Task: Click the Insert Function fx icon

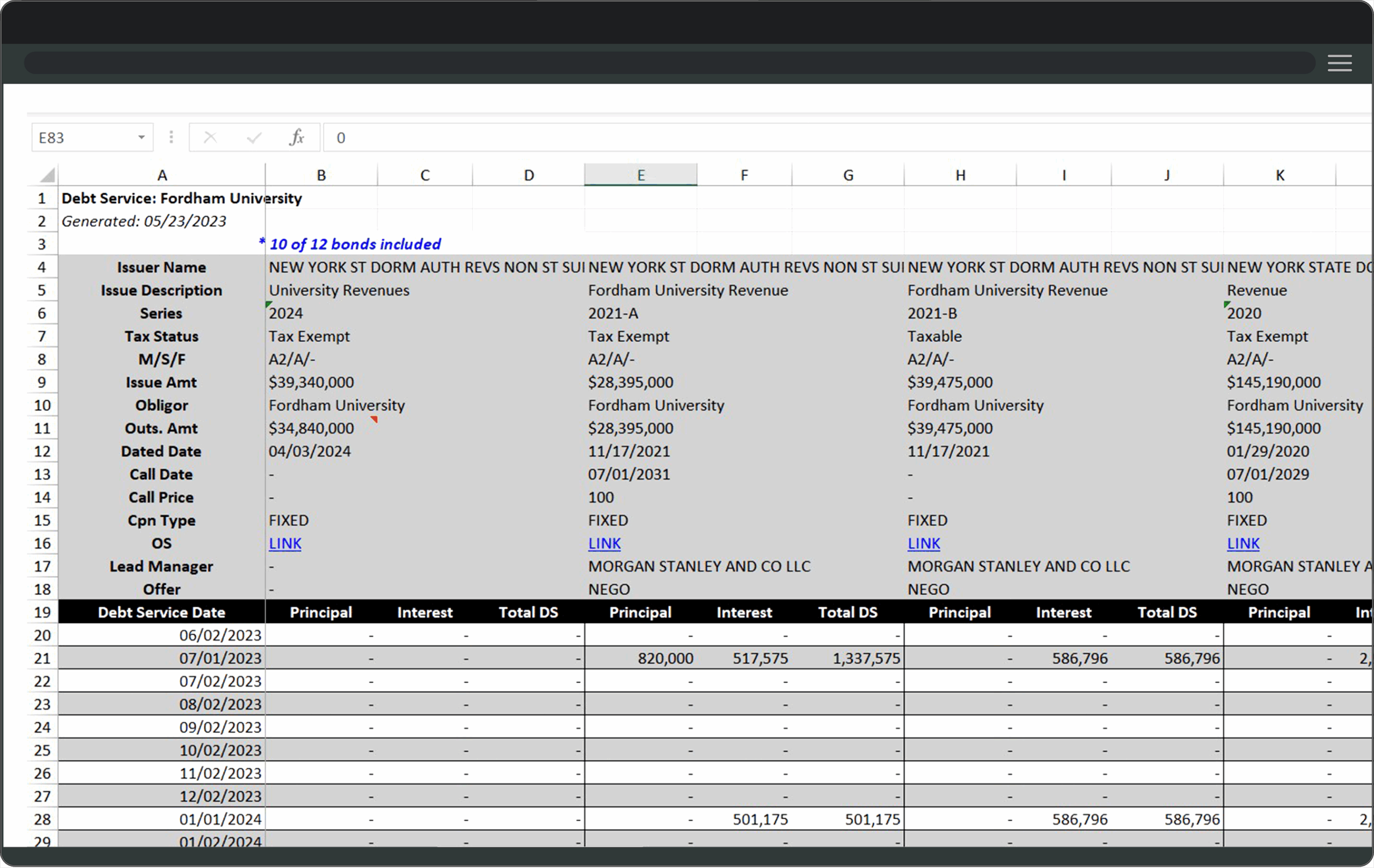Action: (x=297, y=137)
